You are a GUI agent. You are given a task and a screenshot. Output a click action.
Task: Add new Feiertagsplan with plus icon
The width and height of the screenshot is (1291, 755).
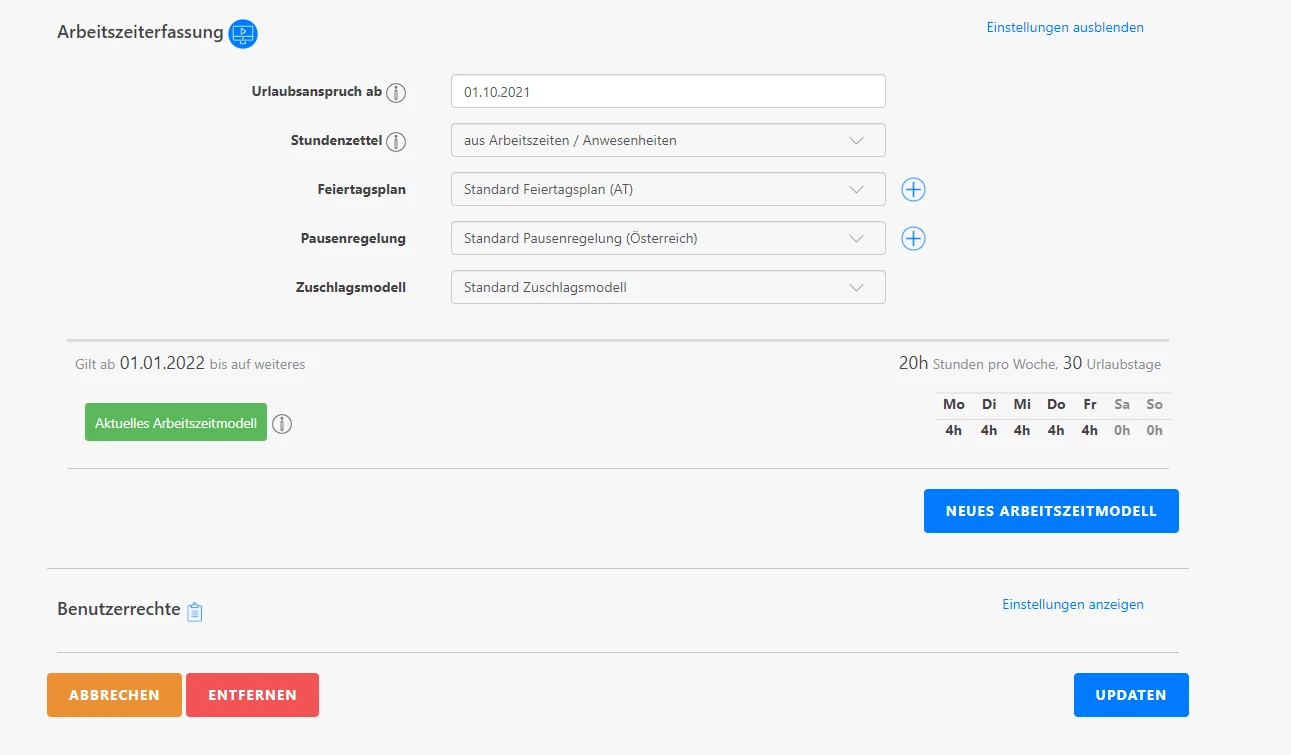coord(913,190)
